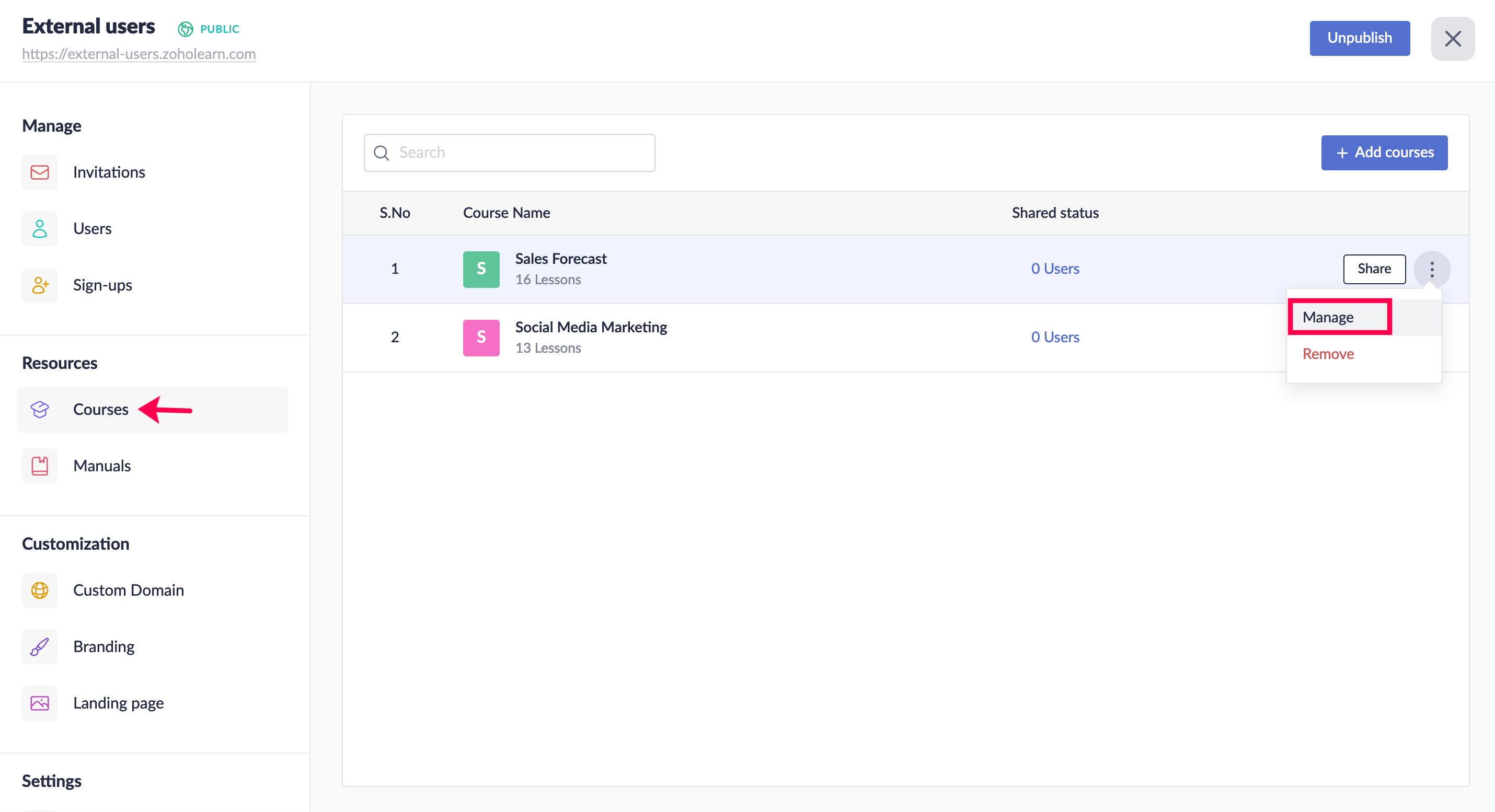
Task: Click the Social Media Marketing pink thumbnail
Action: pos(480,338)
